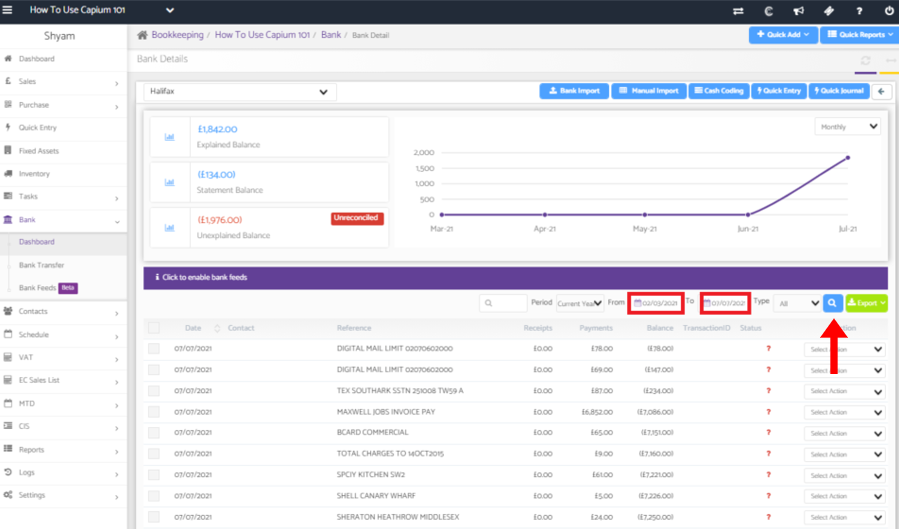
Task: Click the power logout icon
Action: (x=889, y=11)
